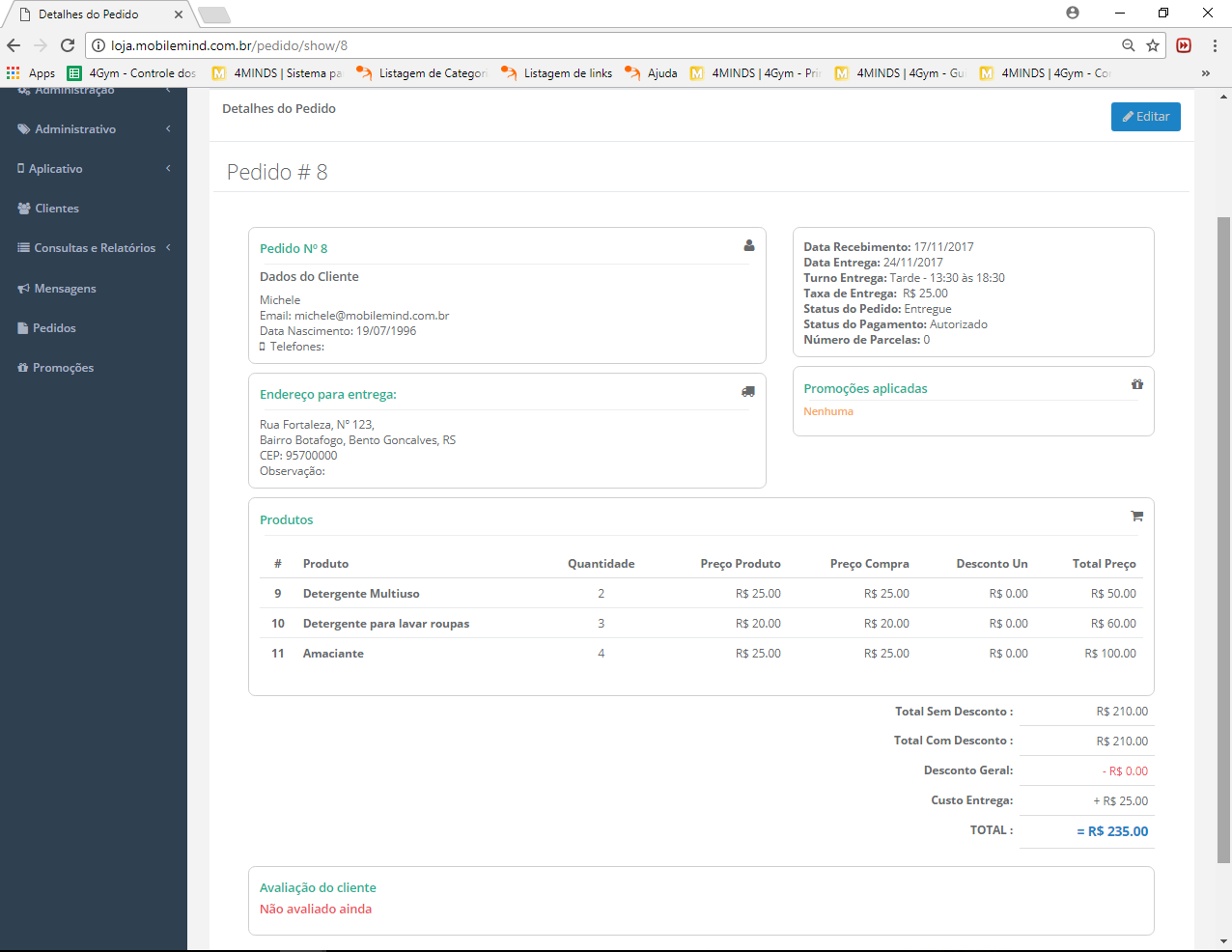The width and height of the screenshot is (1232, 952).
Task: Bookmark this page with the star icon
Action: [1152, 45]
